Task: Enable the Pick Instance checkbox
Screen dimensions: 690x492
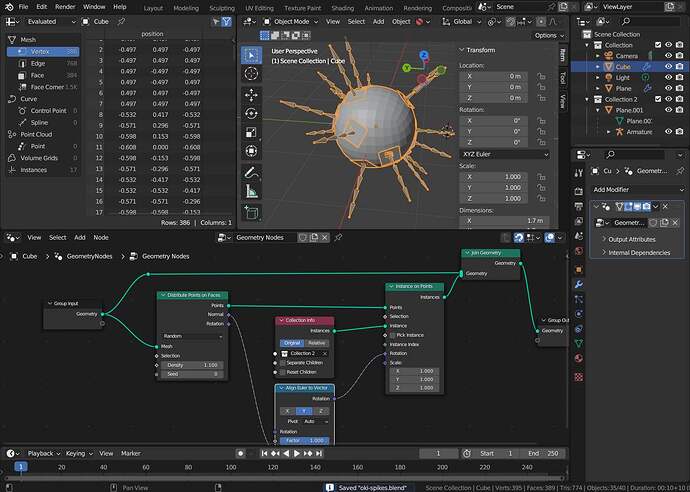Action: click(393, 335)
